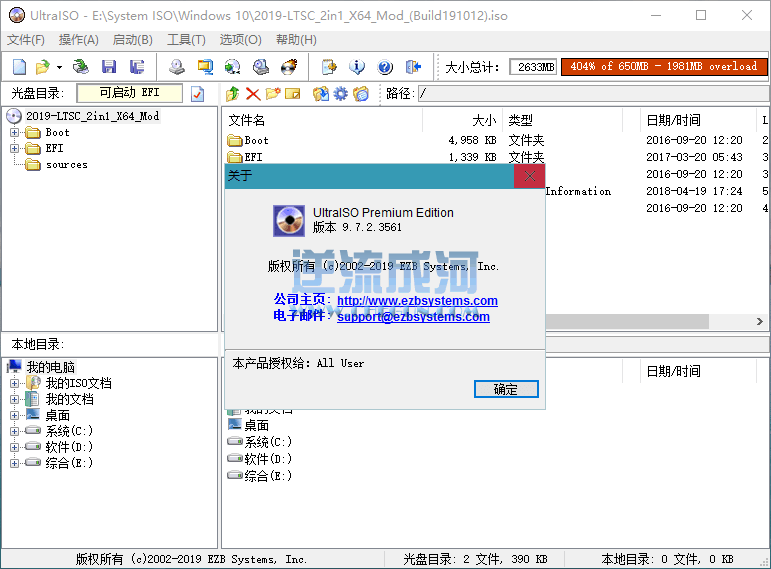This screenshot has height=569, width=771.
Task: Click the blue question mark Help icon
Action: pos(385,66)
